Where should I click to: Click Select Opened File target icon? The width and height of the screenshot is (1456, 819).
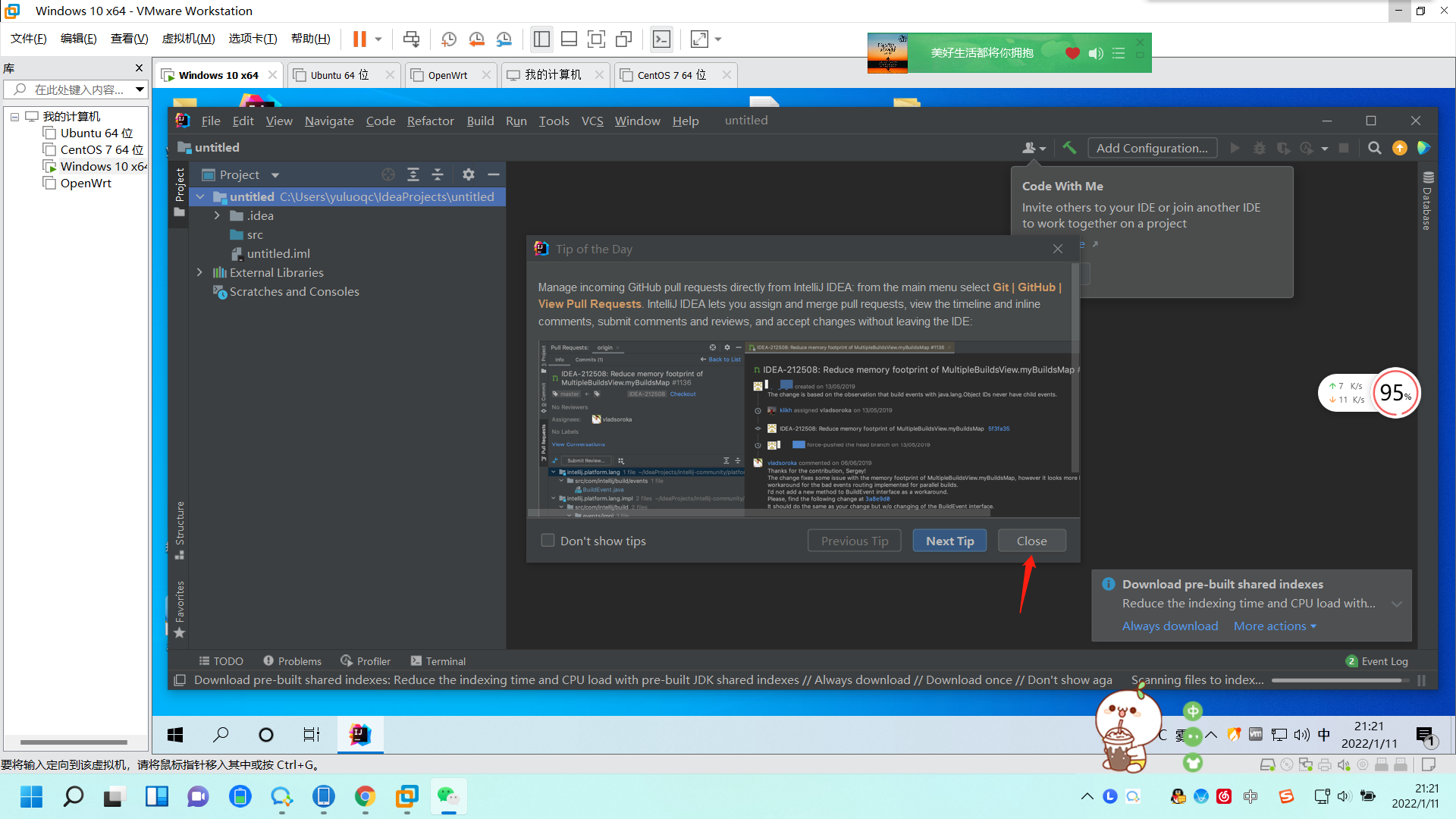point(388,174)
